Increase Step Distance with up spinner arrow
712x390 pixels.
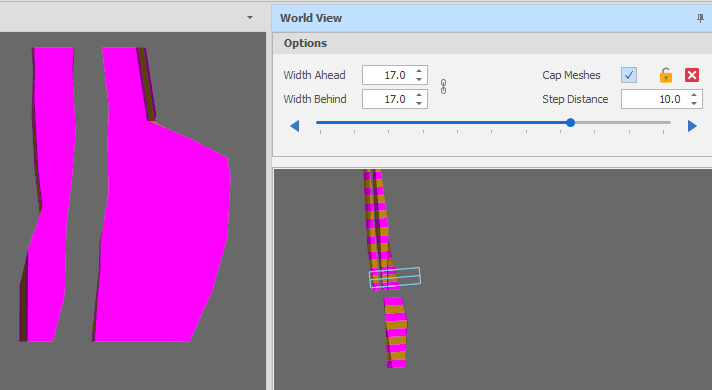[694, 95]
